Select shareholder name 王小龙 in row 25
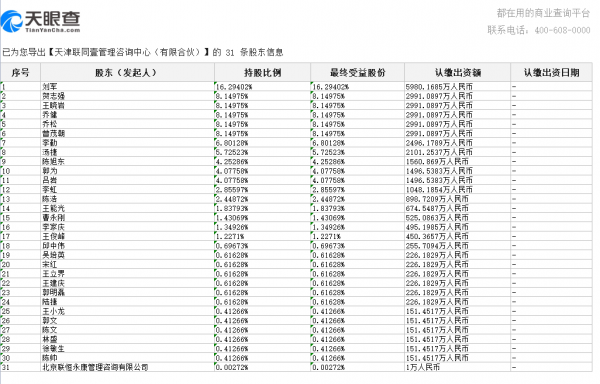600x384 pixels. click(x=53, y=311)
